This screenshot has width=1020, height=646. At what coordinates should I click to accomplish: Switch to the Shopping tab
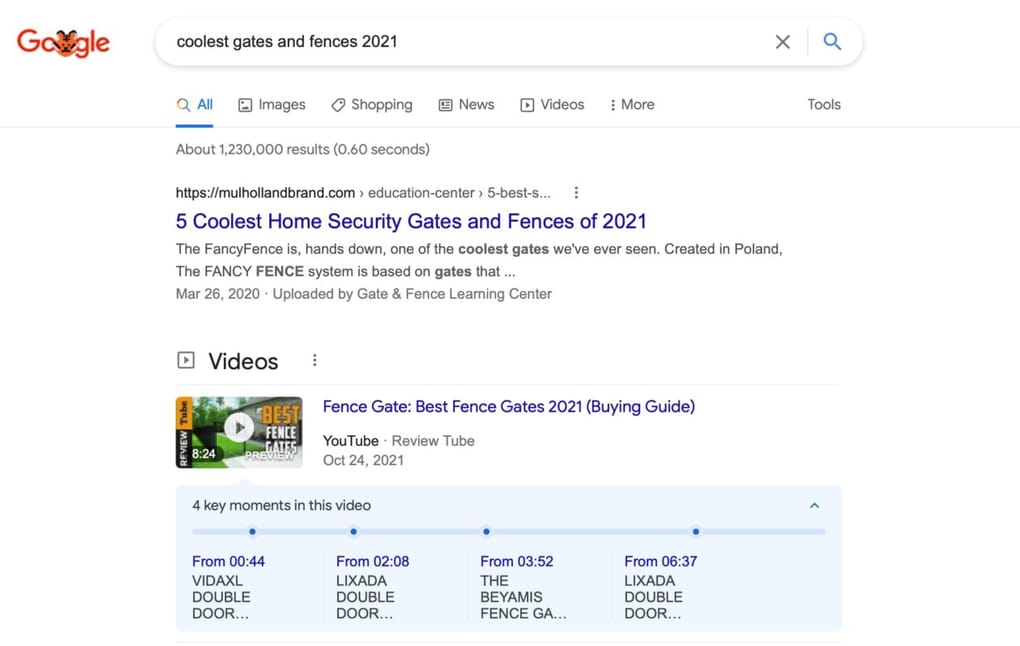(x=371, y=105)
